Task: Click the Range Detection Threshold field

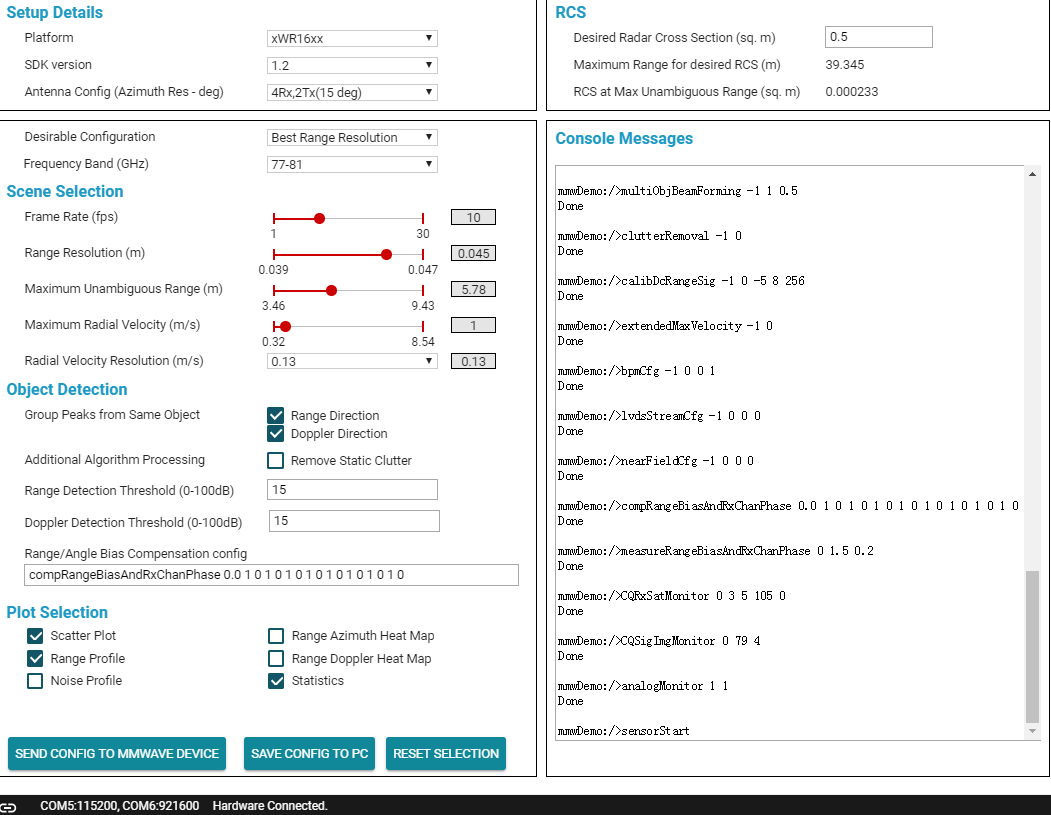Action: 352,489
